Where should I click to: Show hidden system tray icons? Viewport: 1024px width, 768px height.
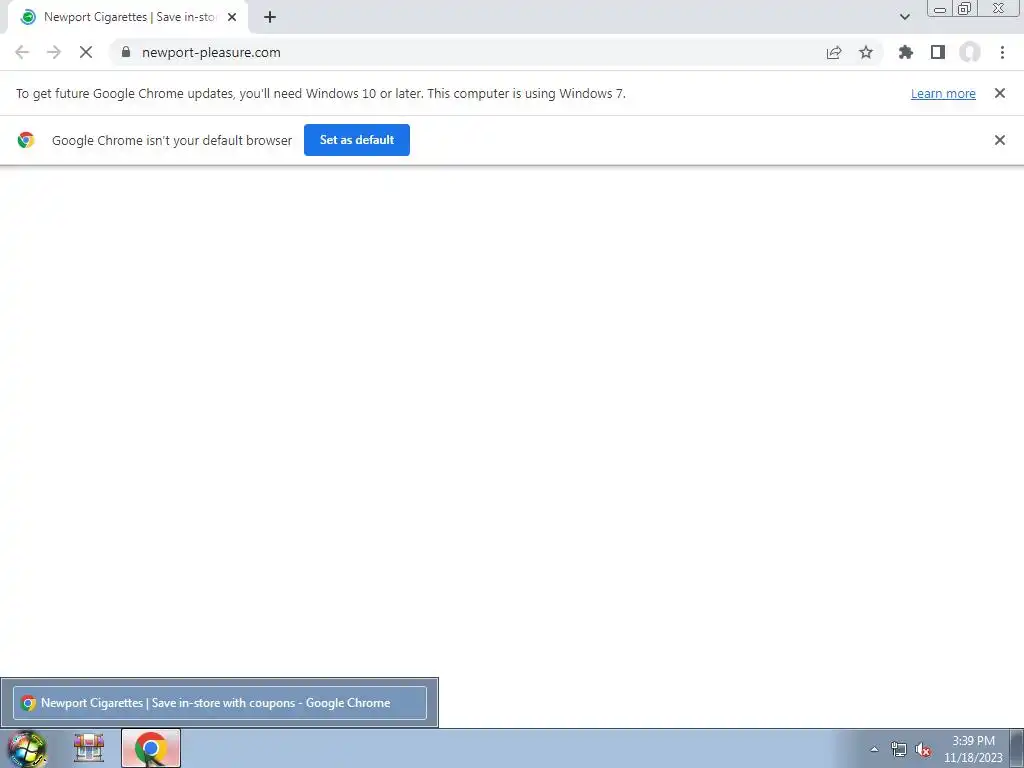click(874, 749)
